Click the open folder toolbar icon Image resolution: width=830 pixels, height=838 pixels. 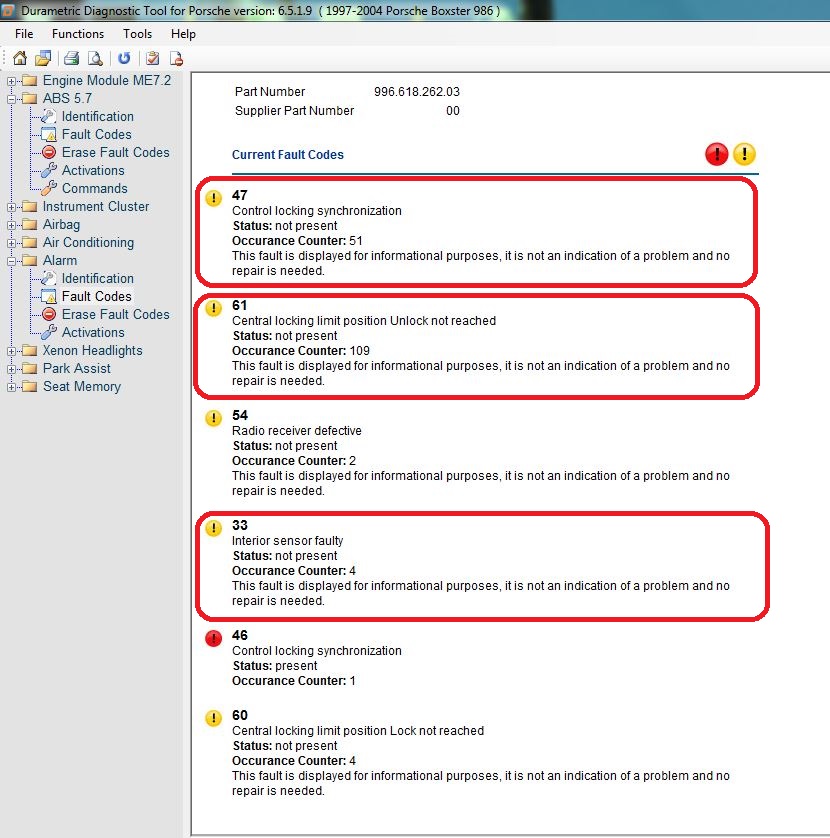(x=43, y=58)
